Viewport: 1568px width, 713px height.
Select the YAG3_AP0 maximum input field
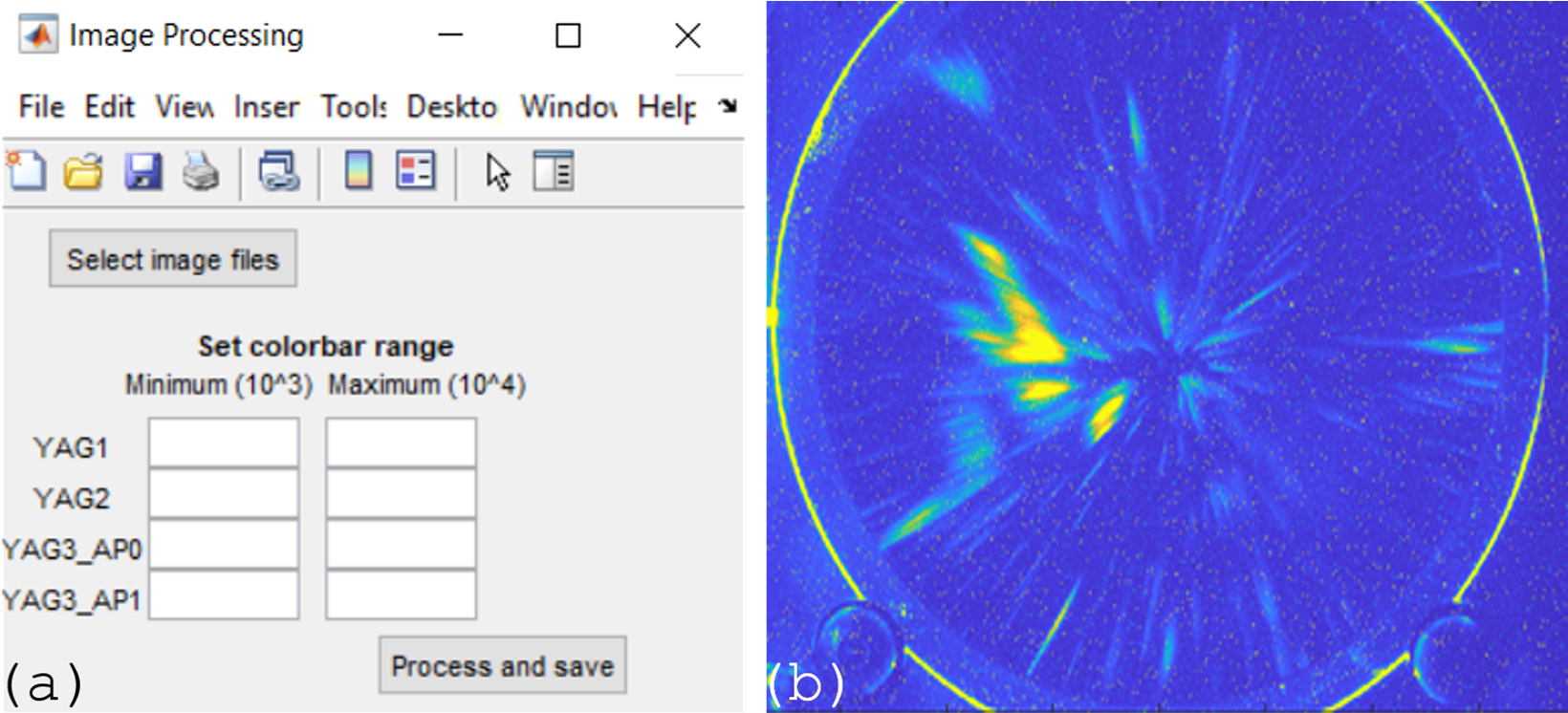coord(401,545)
